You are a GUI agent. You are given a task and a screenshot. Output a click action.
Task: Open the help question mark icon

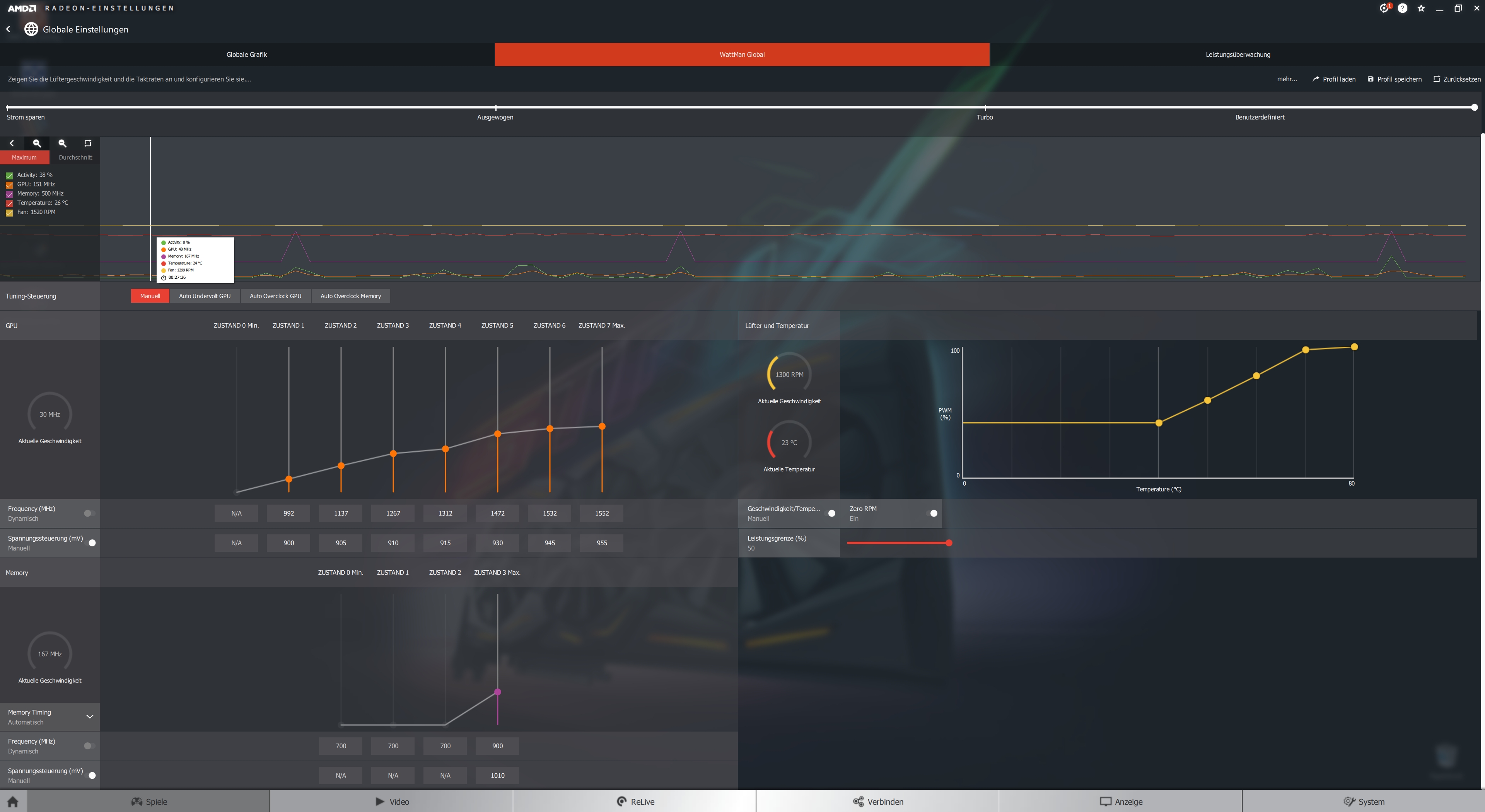1403,8
